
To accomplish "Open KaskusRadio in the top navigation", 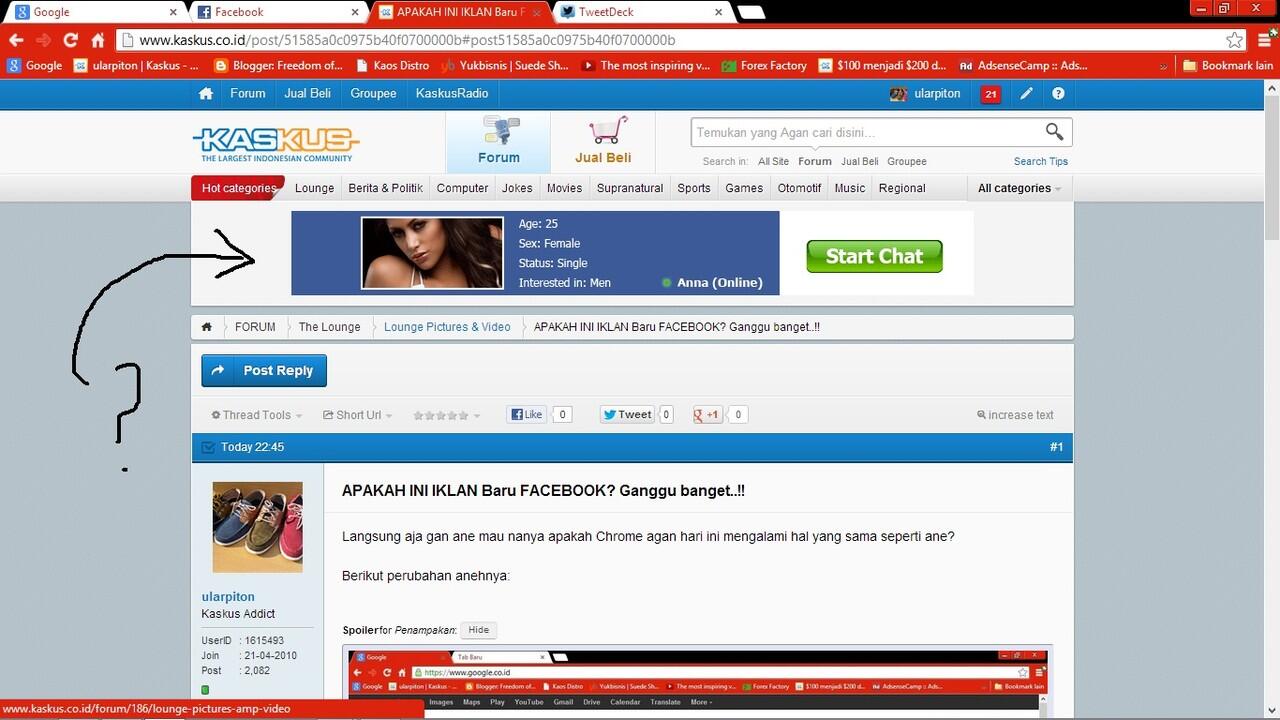I will (452, 93).
